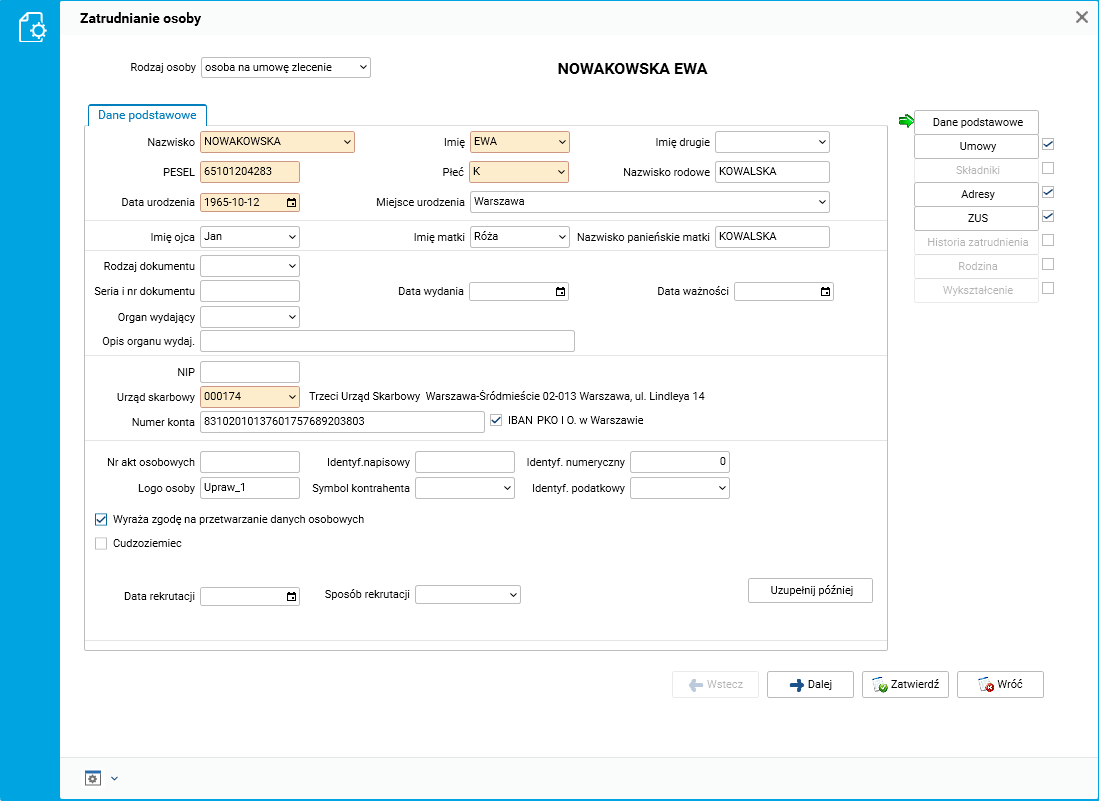Select the Dane podstawowe tab

[x=147, y=116]
